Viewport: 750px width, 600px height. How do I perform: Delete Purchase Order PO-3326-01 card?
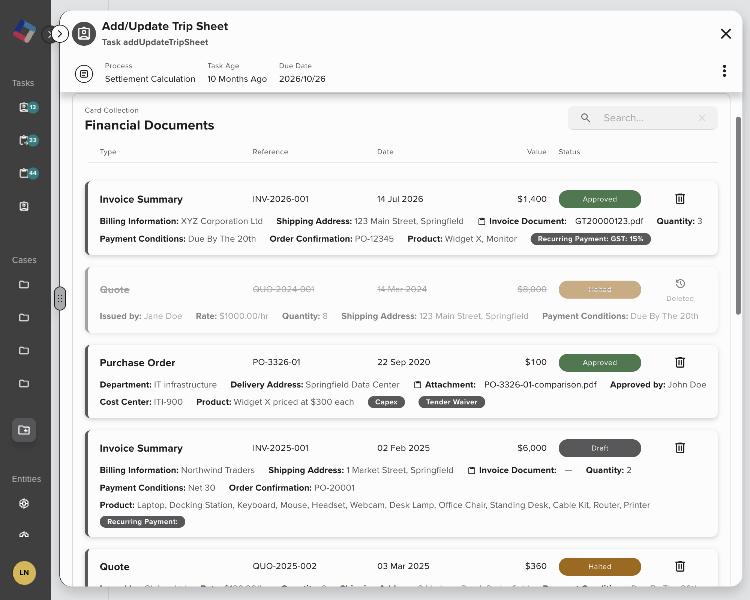point(680,362)
